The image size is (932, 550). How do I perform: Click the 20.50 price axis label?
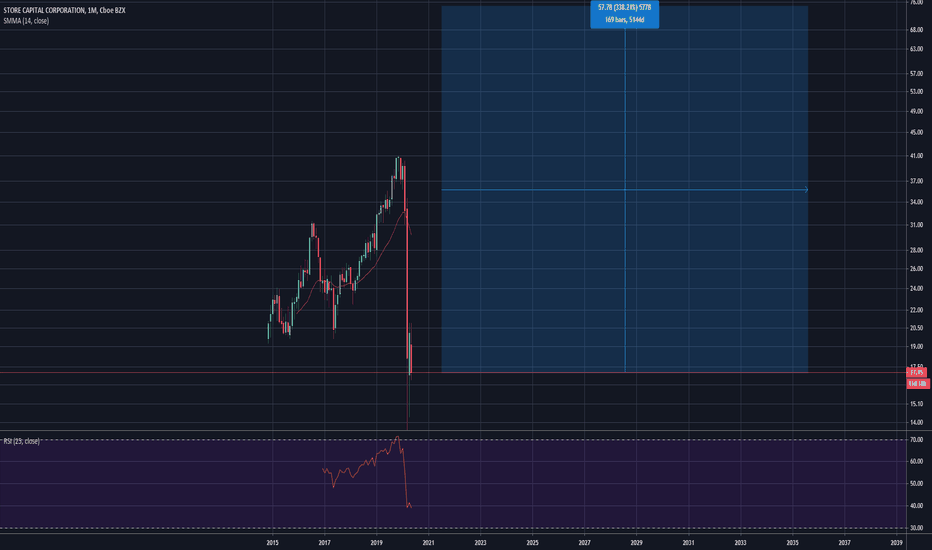point(916,328)
